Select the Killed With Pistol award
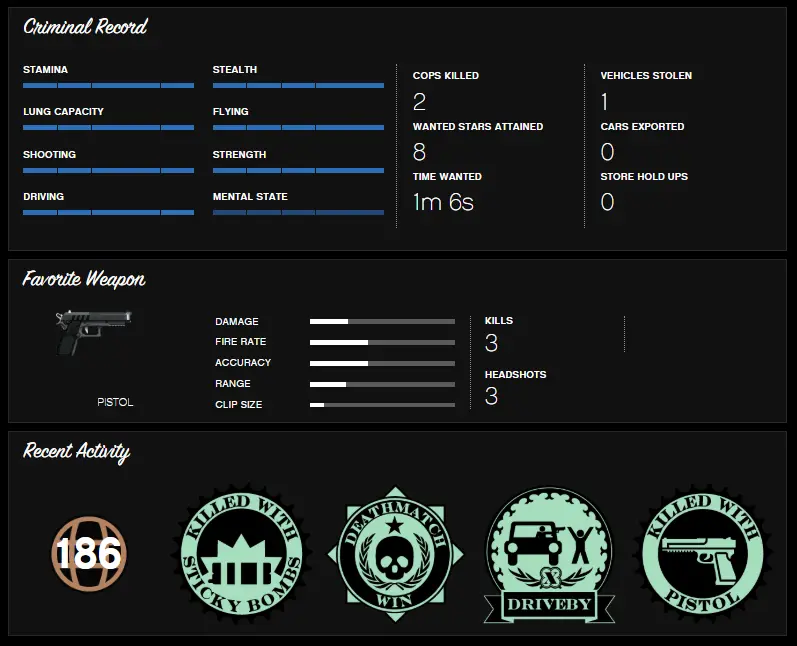Screen dimensions: 797x646 click(x=702, y=553)
